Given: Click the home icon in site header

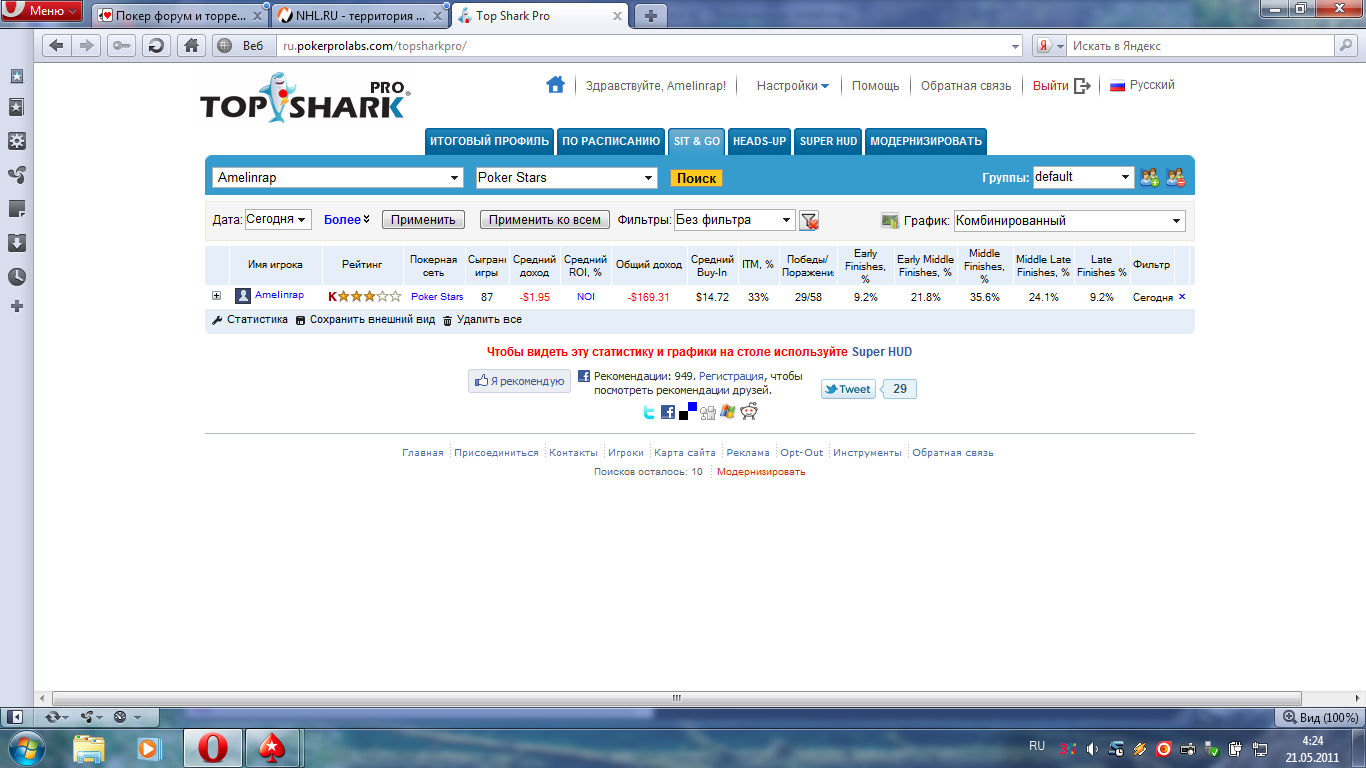Looking at the screenshot, I should pos(555,85).
